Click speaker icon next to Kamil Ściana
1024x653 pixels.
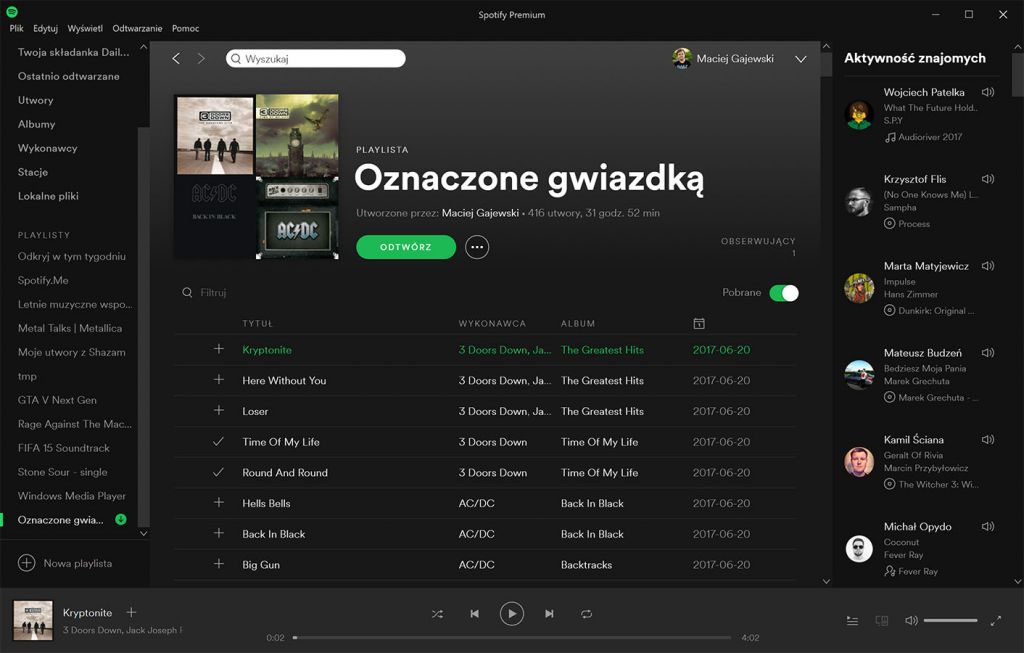tap(988, 439)
